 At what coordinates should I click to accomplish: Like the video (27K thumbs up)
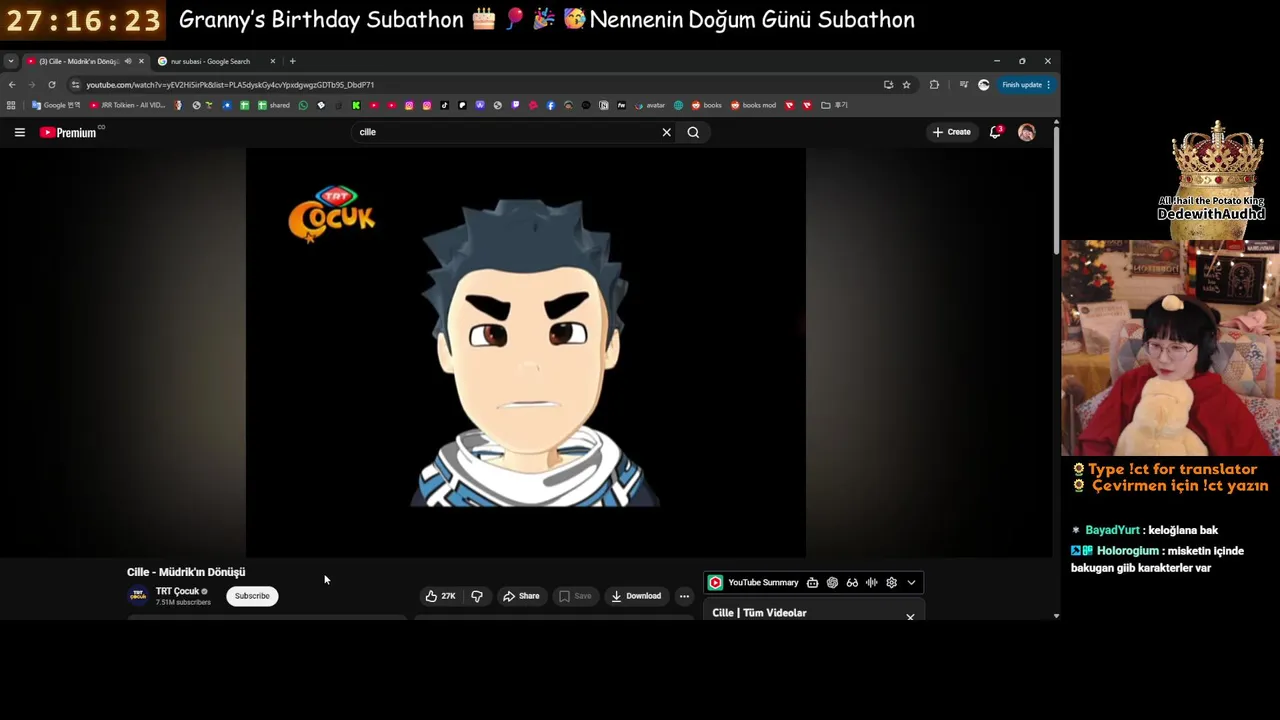(441, 596)
